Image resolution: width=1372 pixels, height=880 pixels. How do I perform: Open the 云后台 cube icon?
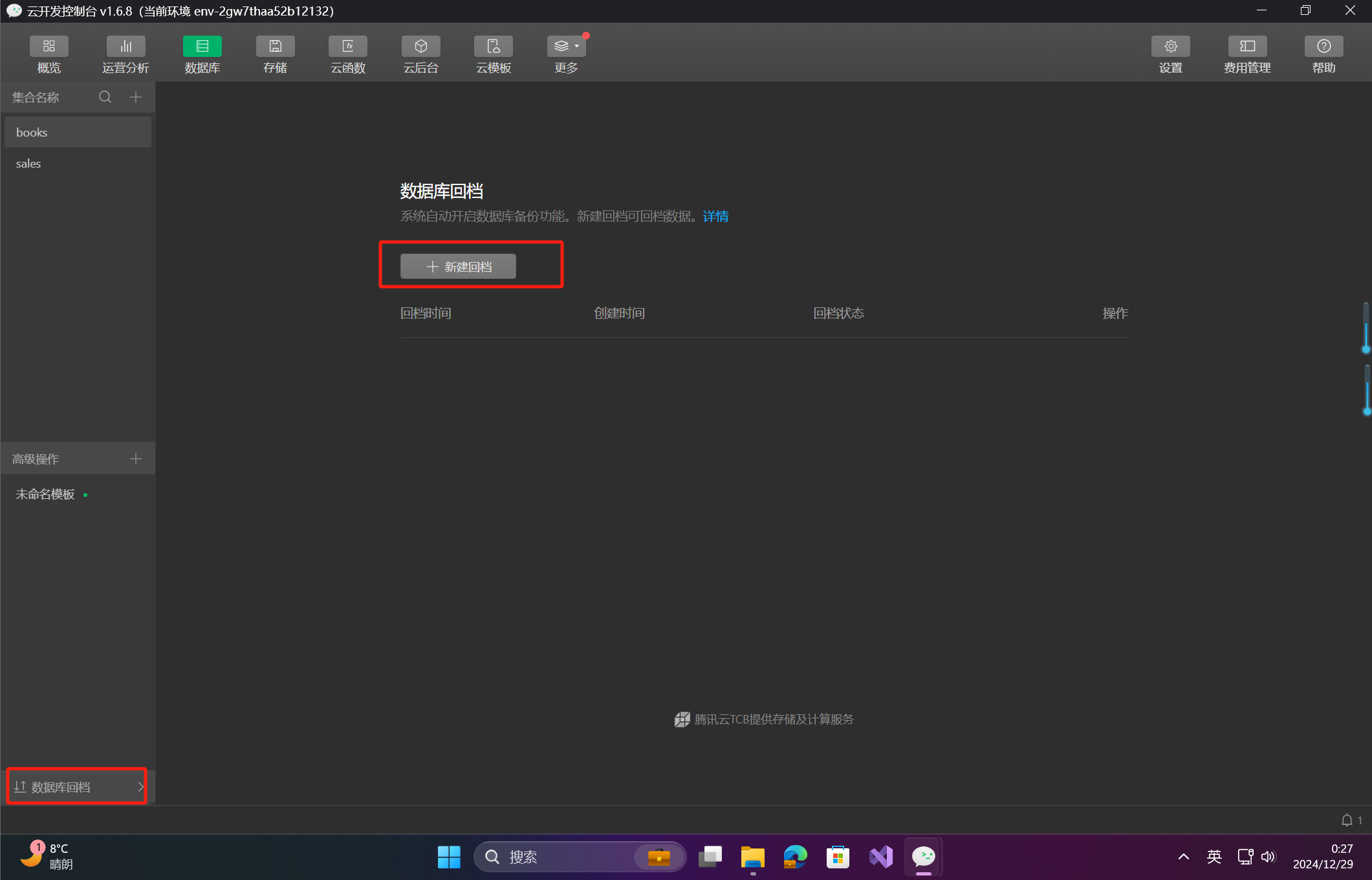coord(420,47)
